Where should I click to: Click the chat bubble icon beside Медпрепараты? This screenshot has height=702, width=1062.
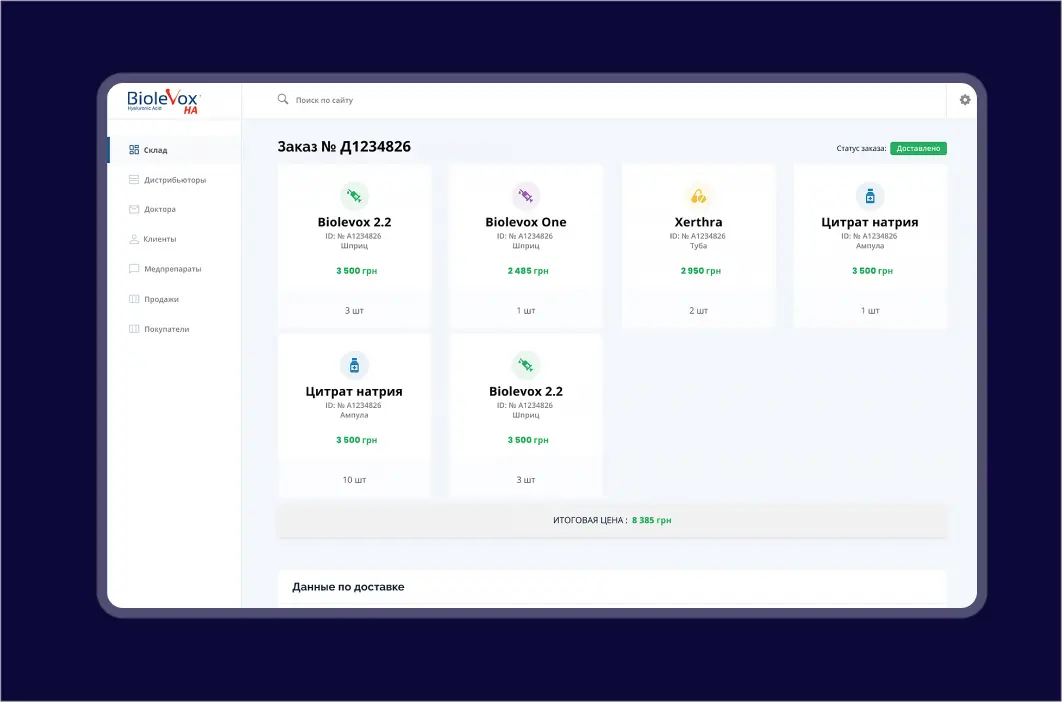[134, 269]
